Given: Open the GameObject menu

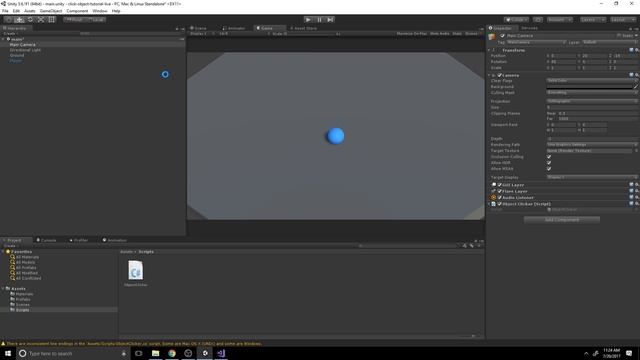Looking at the screenshot, I should click(51, 11).
